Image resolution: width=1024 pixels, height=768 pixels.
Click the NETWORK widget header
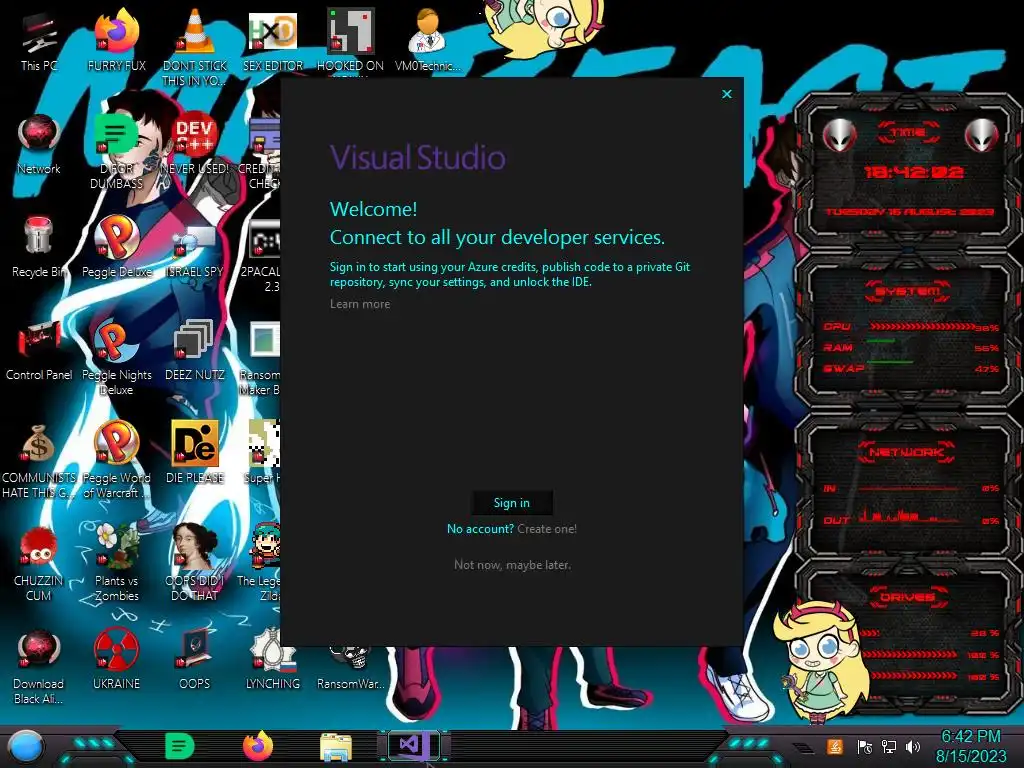907,452
